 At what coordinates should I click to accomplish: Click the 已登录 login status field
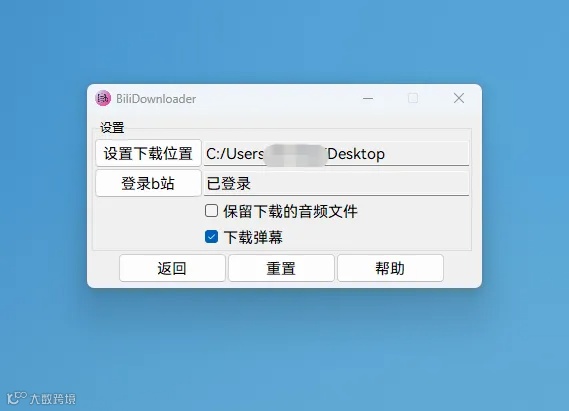click(x=336, y=183)
